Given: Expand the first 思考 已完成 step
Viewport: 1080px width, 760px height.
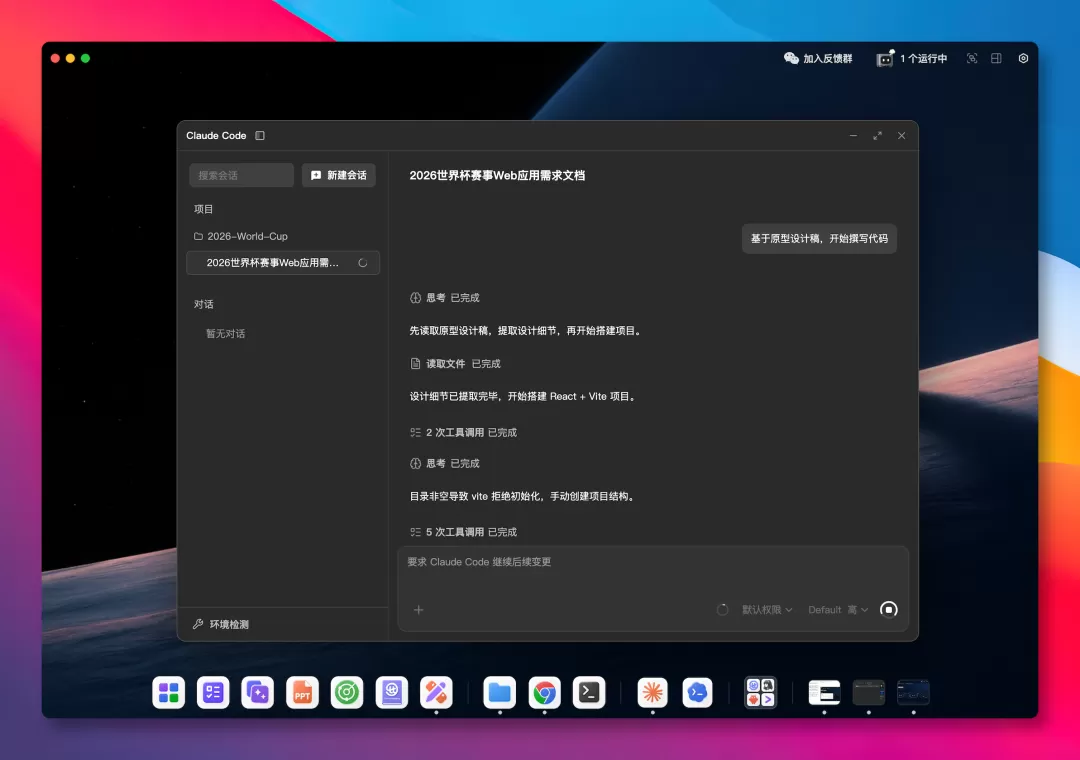Looking at the screenshot, I should (445, 298).
